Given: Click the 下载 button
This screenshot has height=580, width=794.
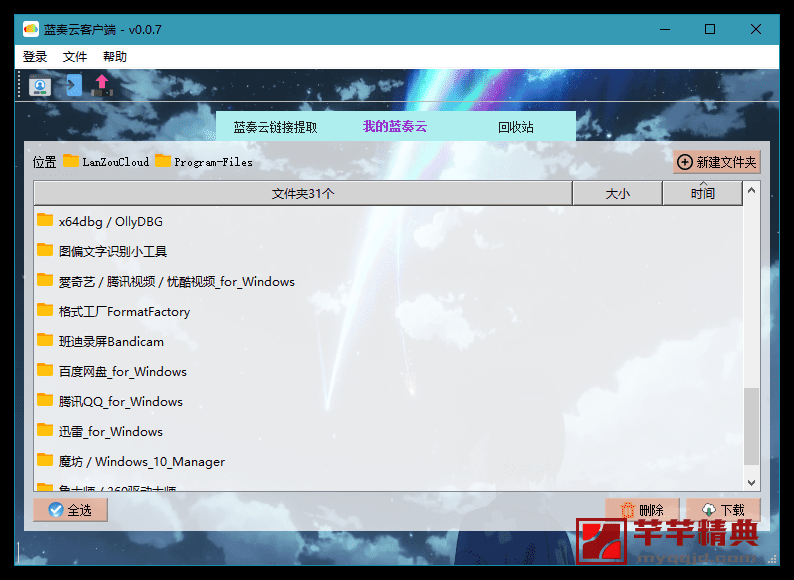Looking at the screenshot, I should click(x=723, y=510).
